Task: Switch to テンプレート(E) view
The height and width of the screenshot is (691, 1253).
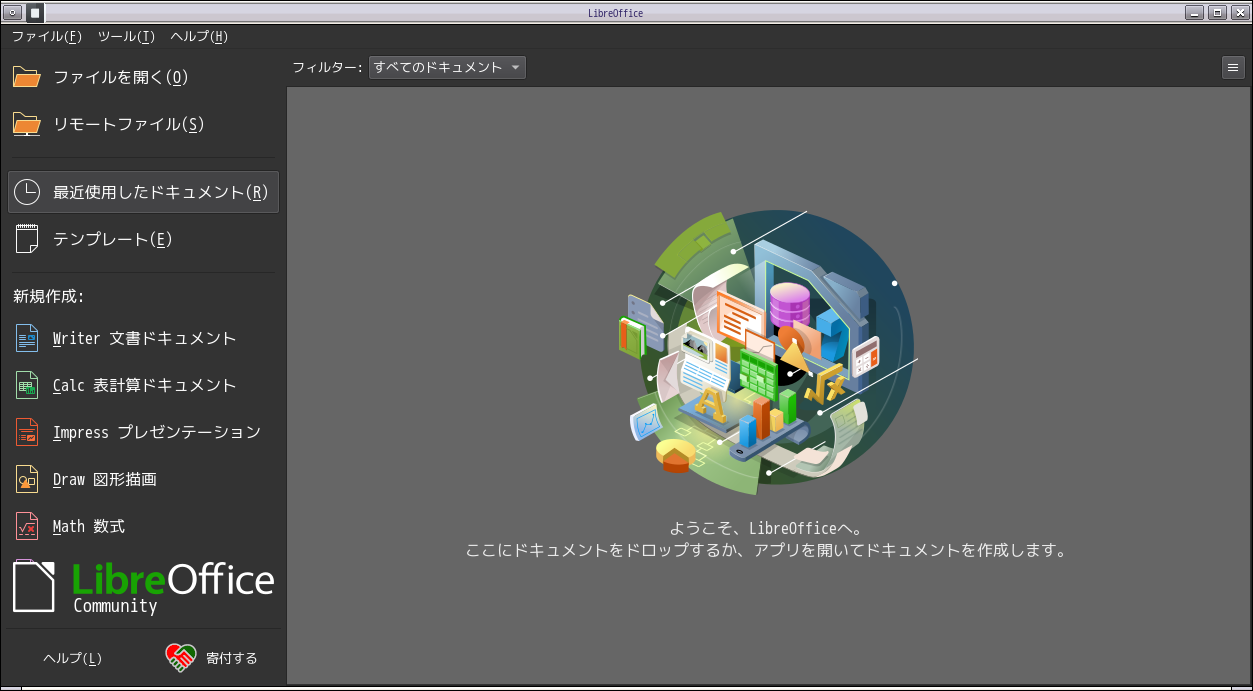Action: (143, 239)
